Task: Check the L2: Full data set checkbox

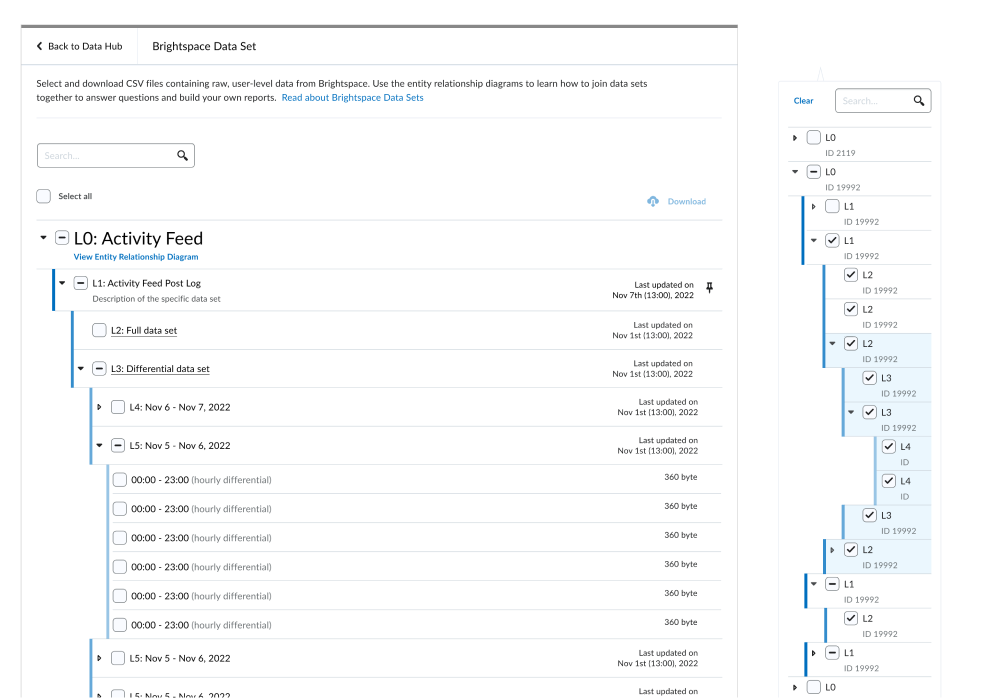Action: pos(99,330)
